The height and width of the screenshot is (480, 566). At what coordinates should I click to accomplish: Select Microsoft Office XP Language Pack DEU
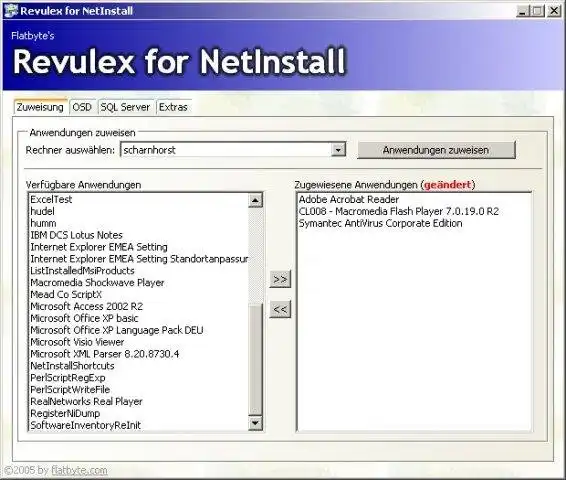point(138,330)
